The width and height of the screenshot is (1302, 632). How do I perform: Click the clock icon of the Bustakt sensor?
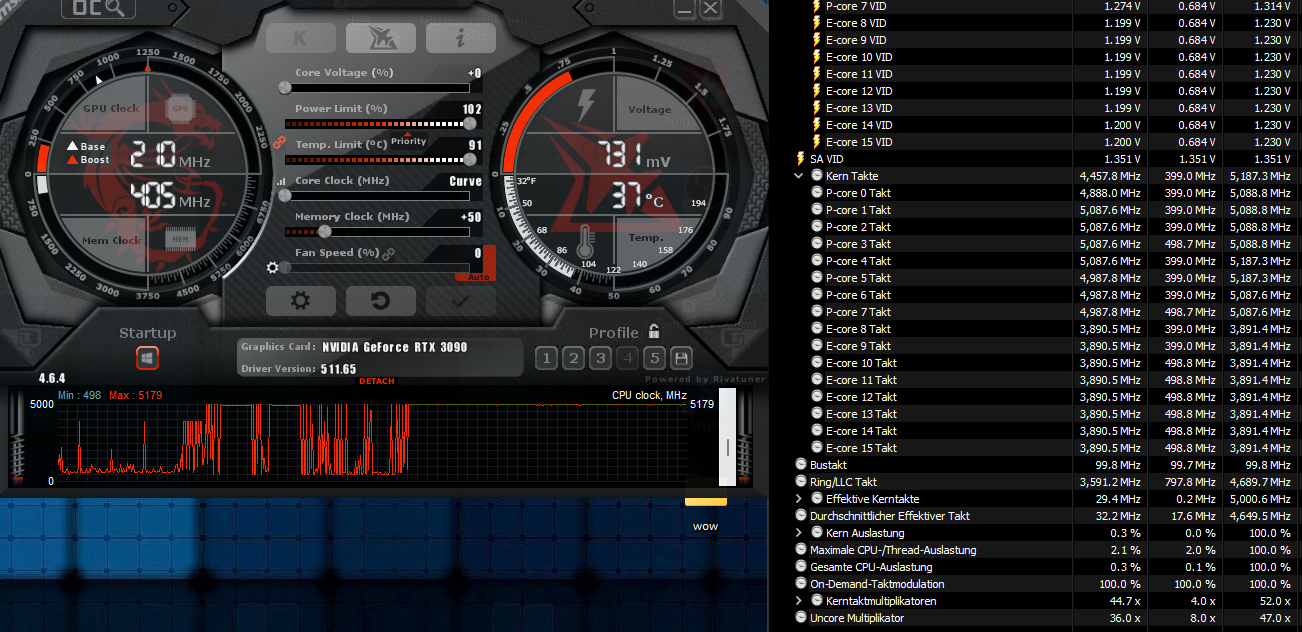(x=800, y=465)
